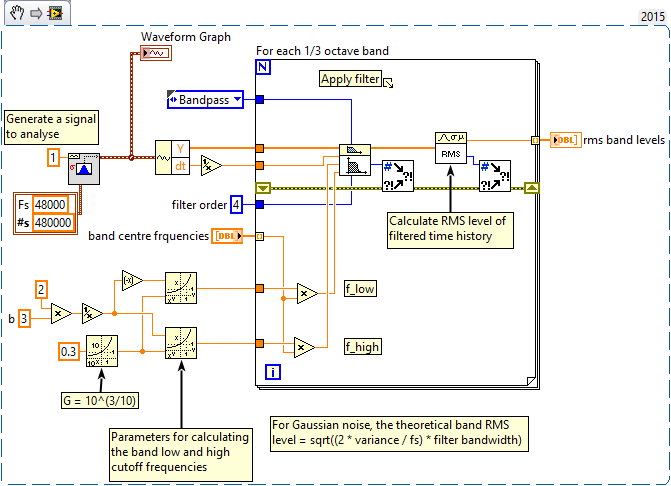Select the reciprocal node after dt
Image resolution: width=671 pixels, height=486 pixels.
[211, 166]
